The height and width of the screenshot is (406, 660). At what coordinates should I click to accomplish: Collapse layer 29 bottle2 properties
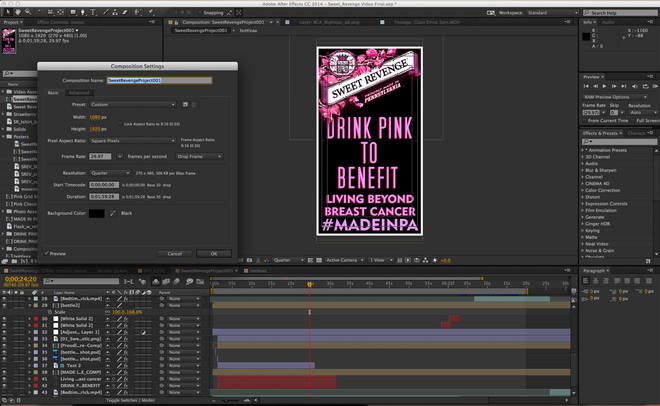[x=29, y=305]
